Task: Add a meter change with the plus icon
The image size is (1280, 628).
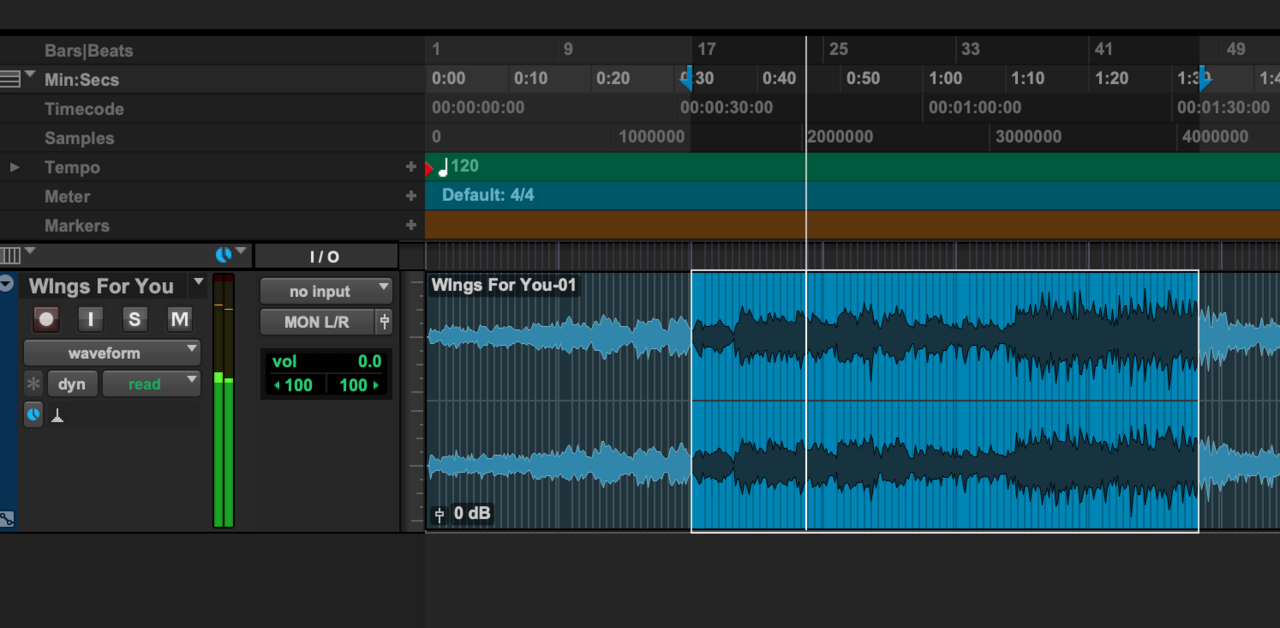Action: 410,196
